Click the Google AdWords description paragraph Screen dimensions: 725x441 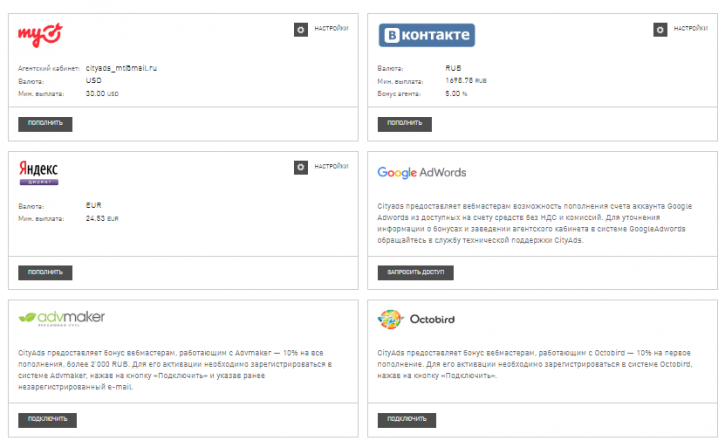click(x=535, y=223)
